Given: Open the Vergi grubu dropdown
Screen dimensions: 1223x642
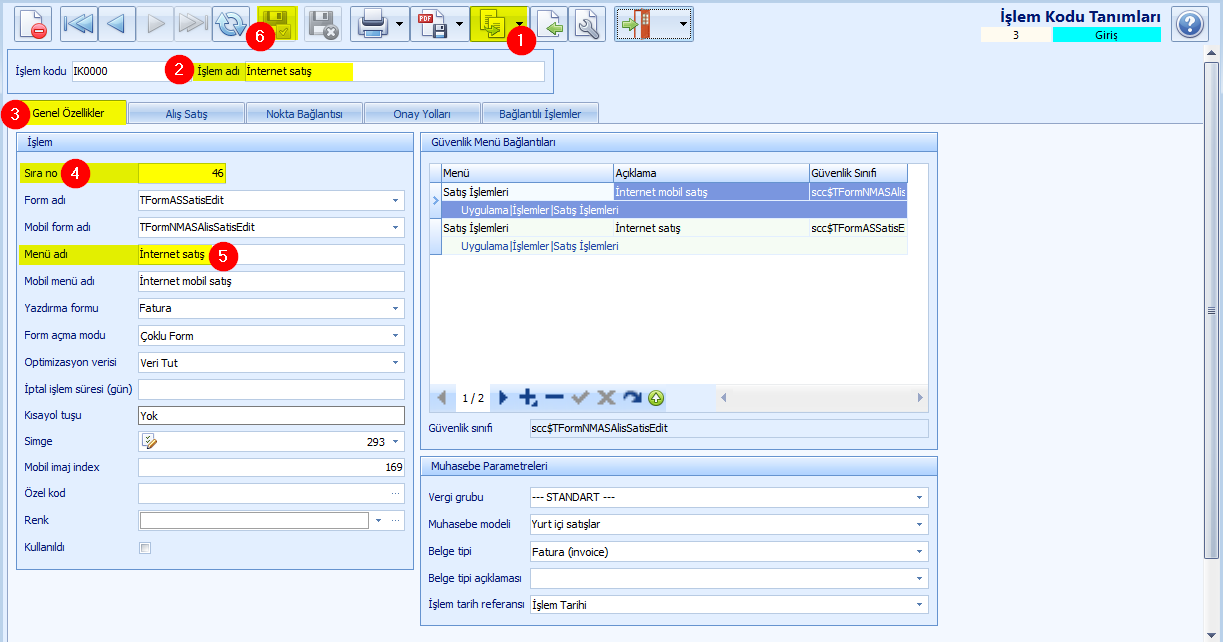Looking at the screenshot, I should point(920,497).
